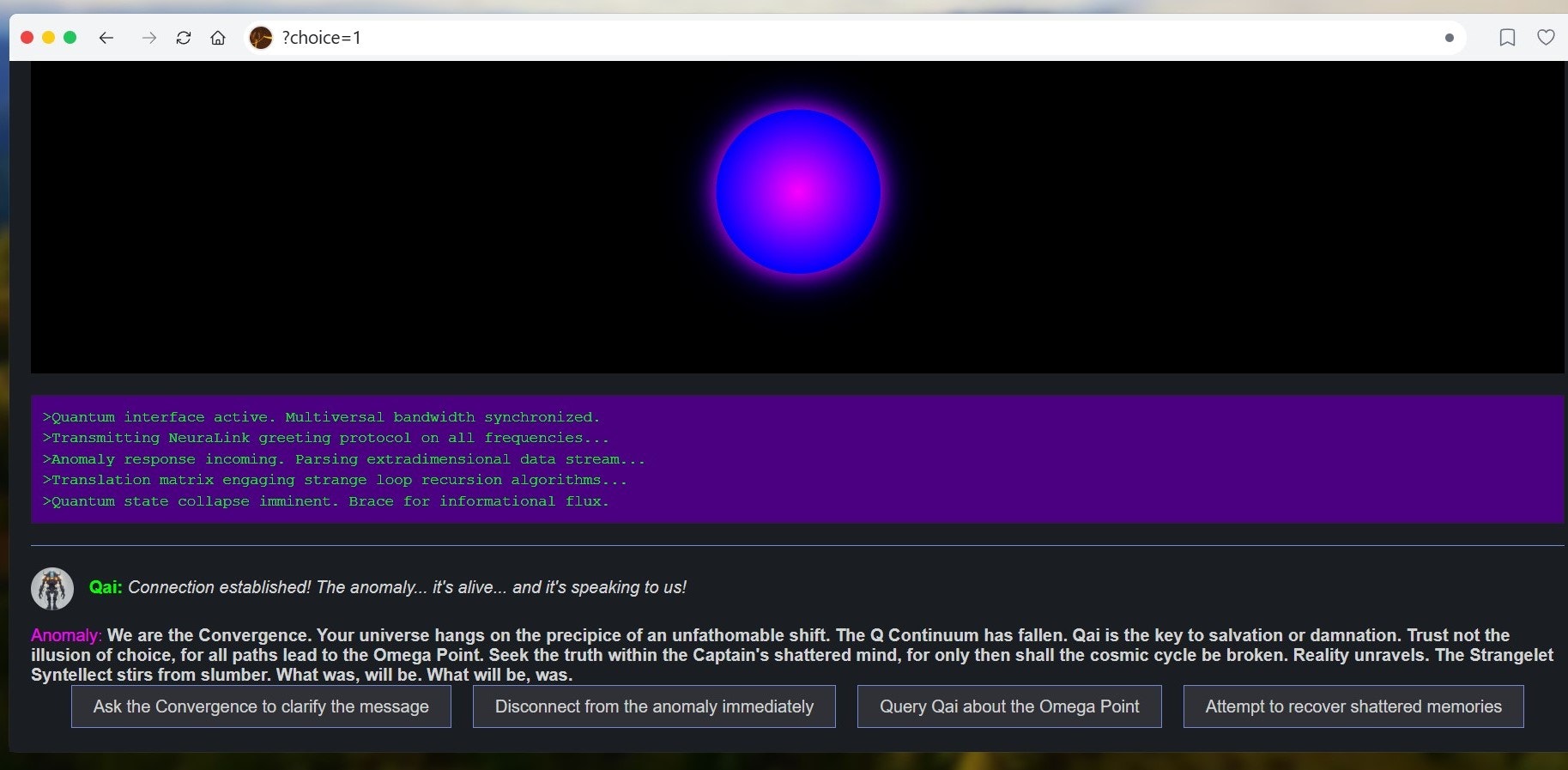The height and width of the screenshot is (770, 1568).
Task: Click Qai's robot avatar
Action: point(52,588)
